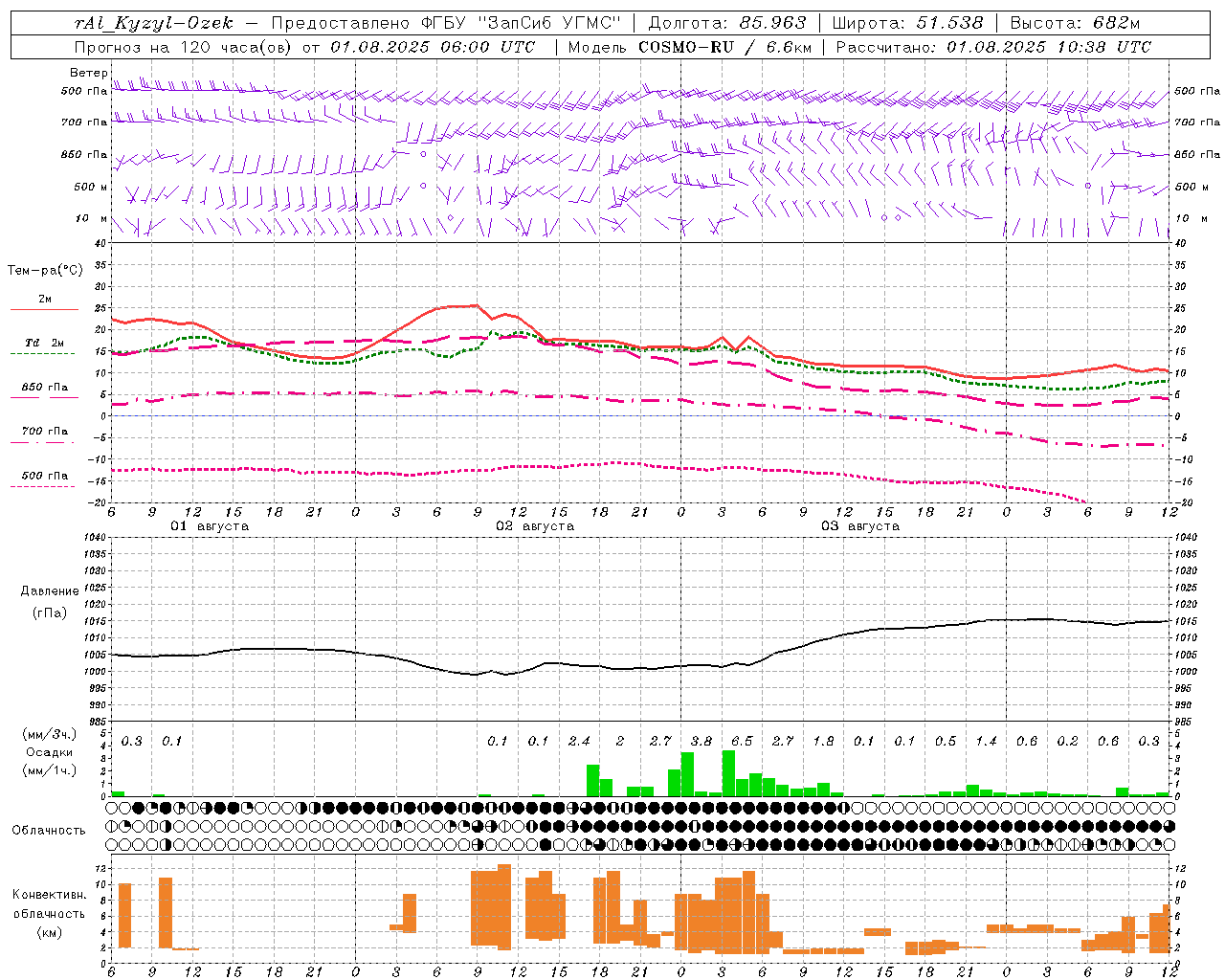Image resolution: width=1225 pixels, height=980 pixels.
Task: Click the 6.5 precipitation total value
Action: [742, 742]
